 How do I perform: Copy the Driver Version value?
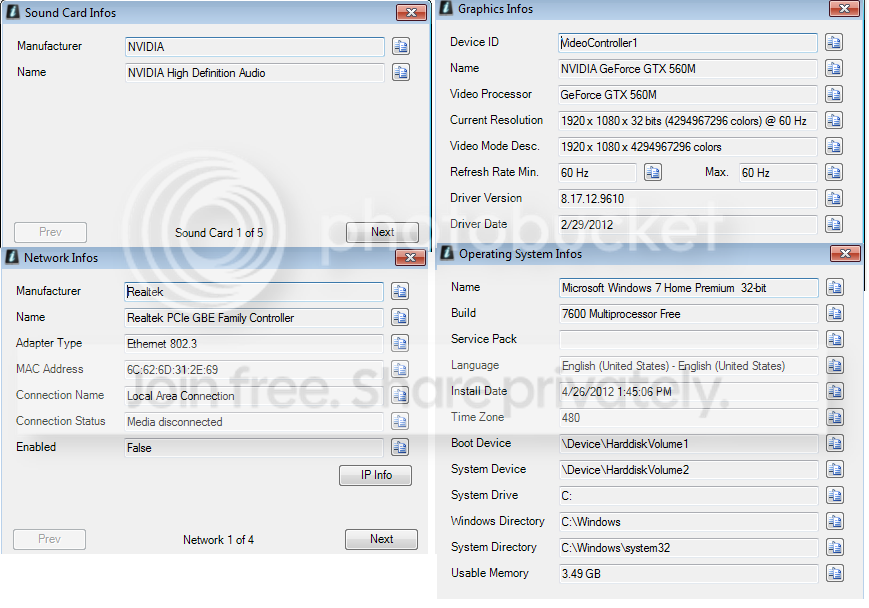(834, 198)
